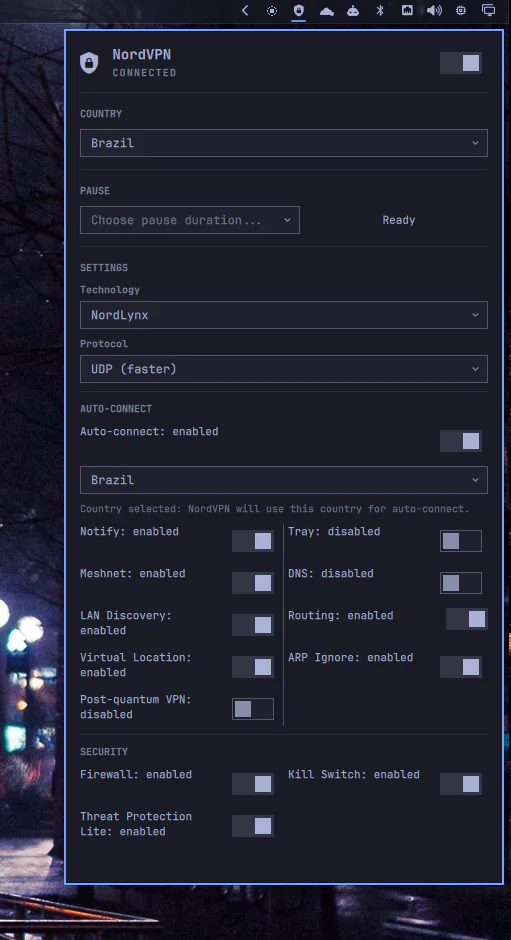Disable the Kill Switch toggle

[x=461, y=784]
